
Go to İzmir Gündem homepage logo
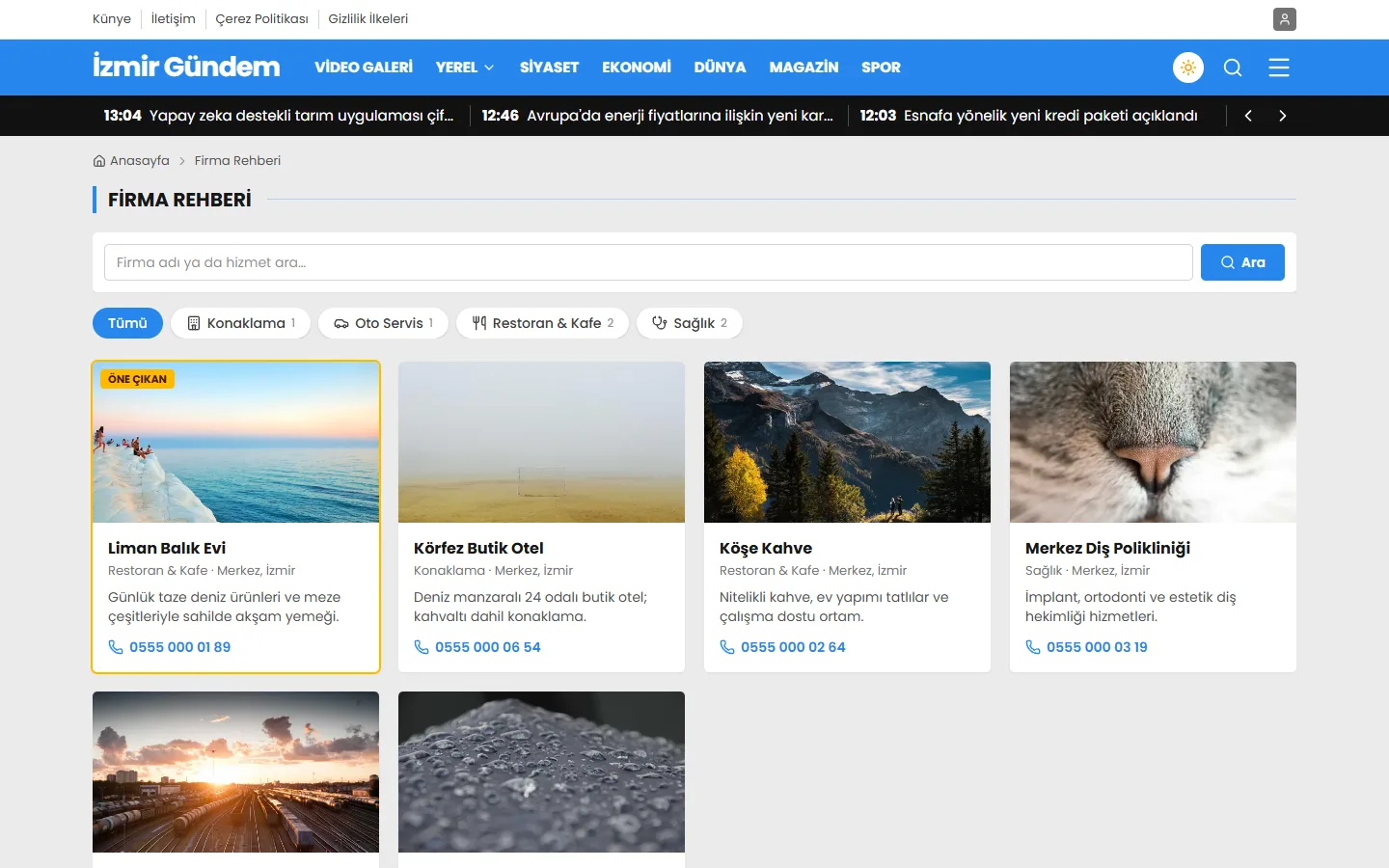point(186,67)
